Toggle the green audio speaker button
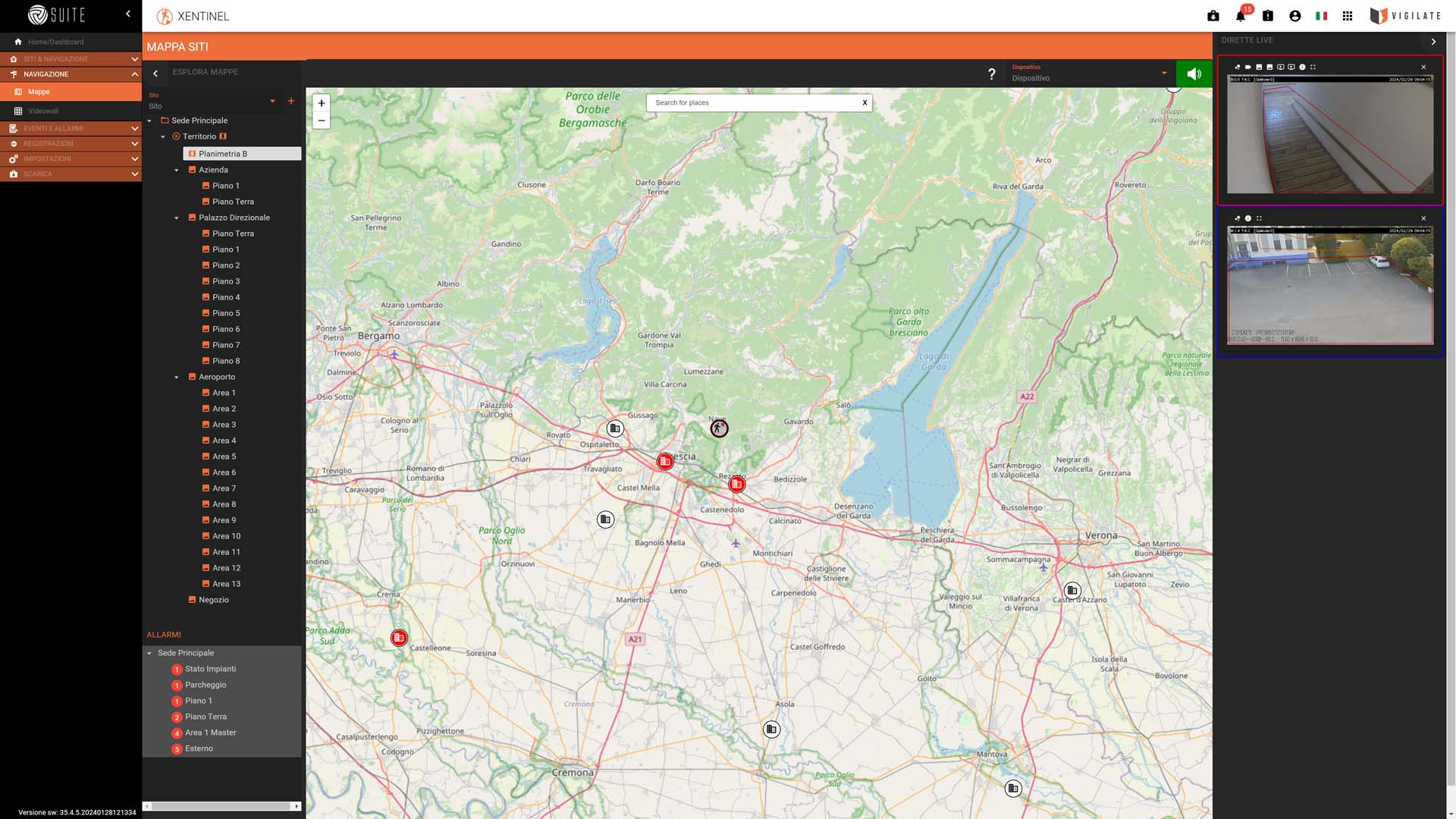 (x=1194, y=74)
